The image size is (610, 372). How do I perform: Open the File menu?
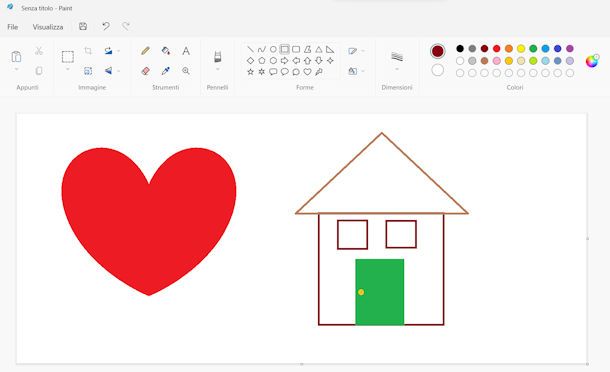pyautogui.click(x=12, y=27)
